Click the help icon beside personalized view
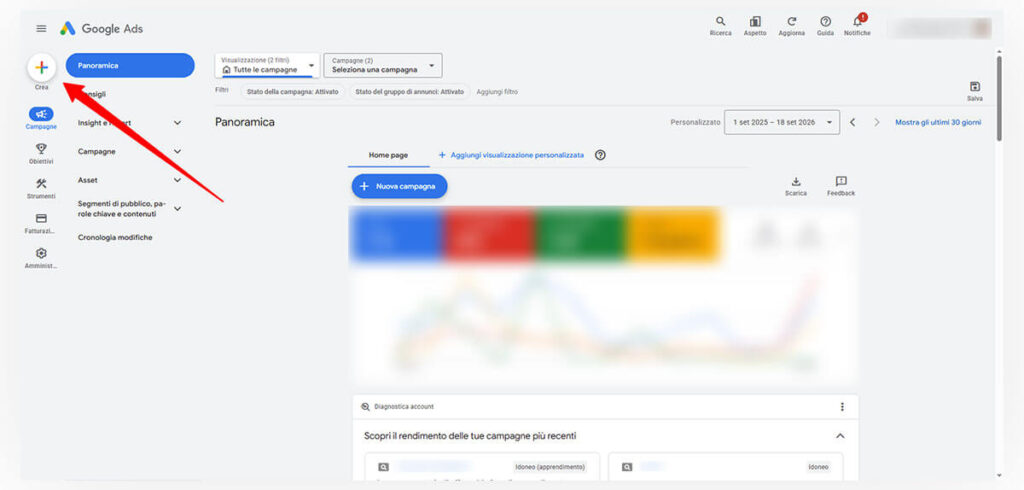This screenshot has width=1024, height=490. [x=600, y=155]
